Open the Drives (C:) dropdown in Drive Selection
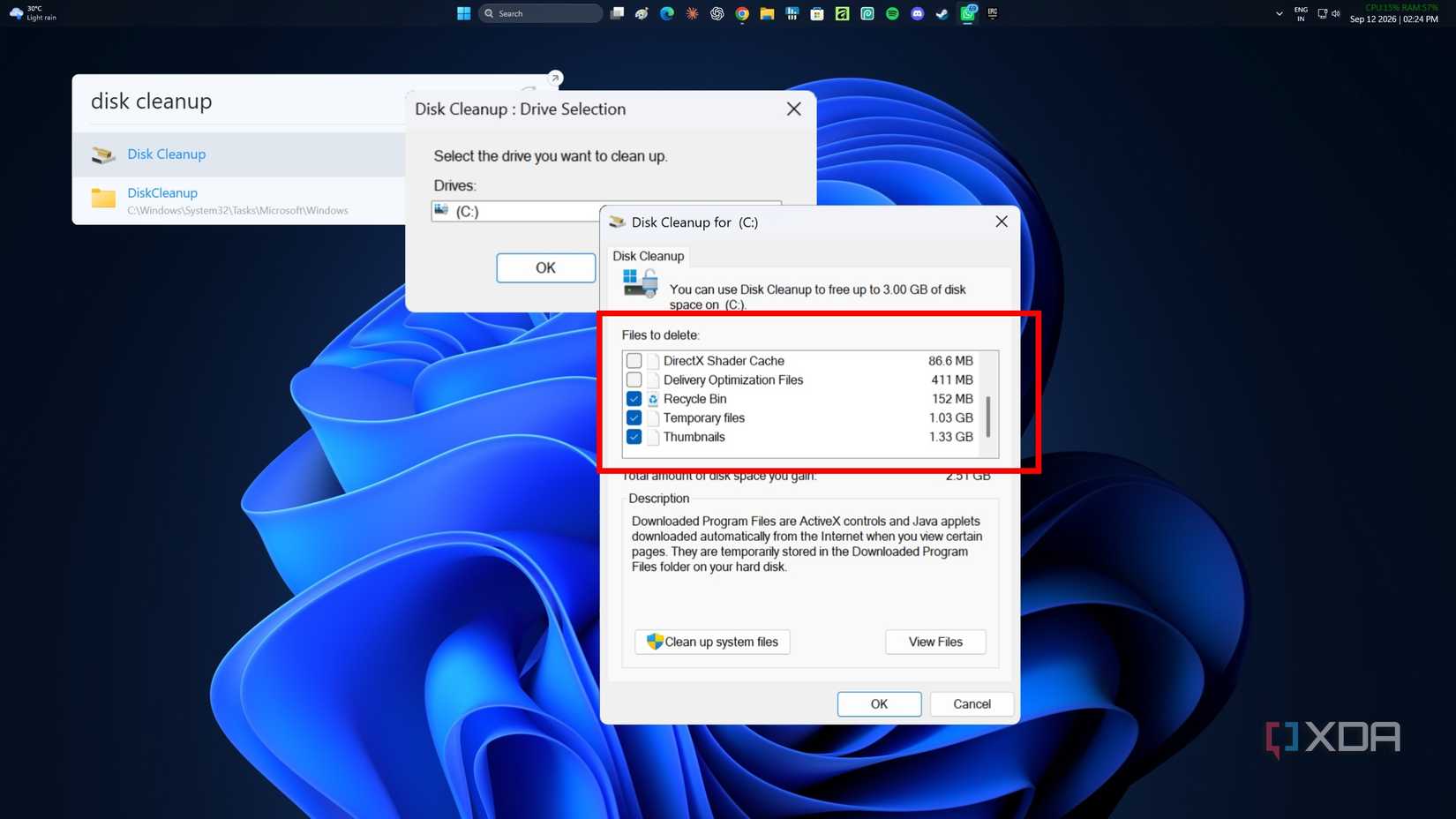The image size is (1456, 819). (x=515, y=211)
